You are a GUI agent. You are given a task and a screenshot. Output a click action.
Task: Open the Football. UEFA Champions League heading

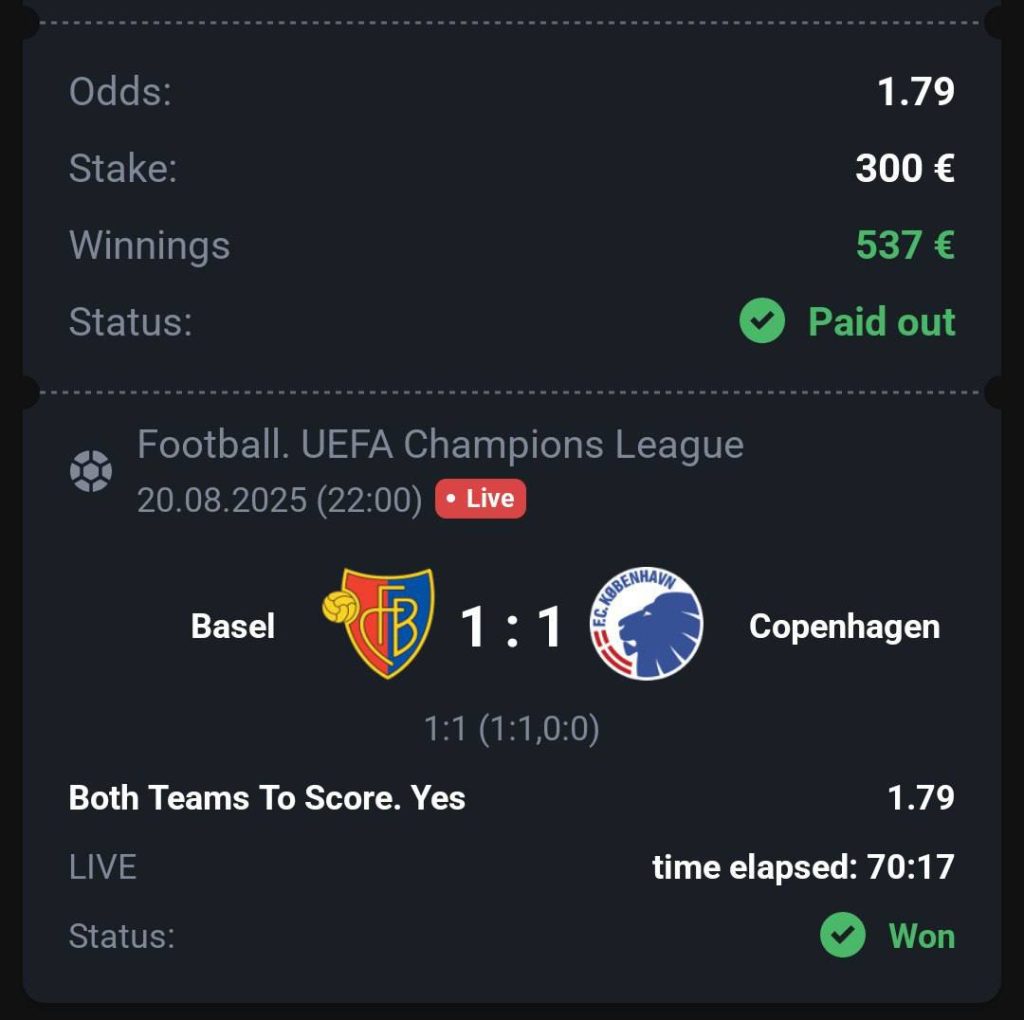pos(440,445)
